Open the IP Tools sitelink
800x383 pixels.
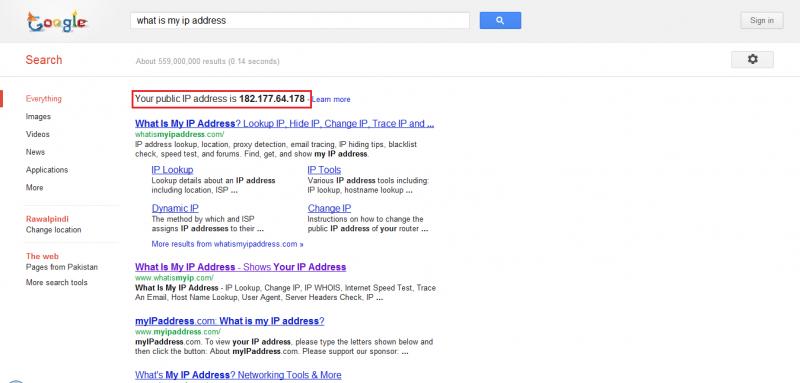(x=324, y=170)
